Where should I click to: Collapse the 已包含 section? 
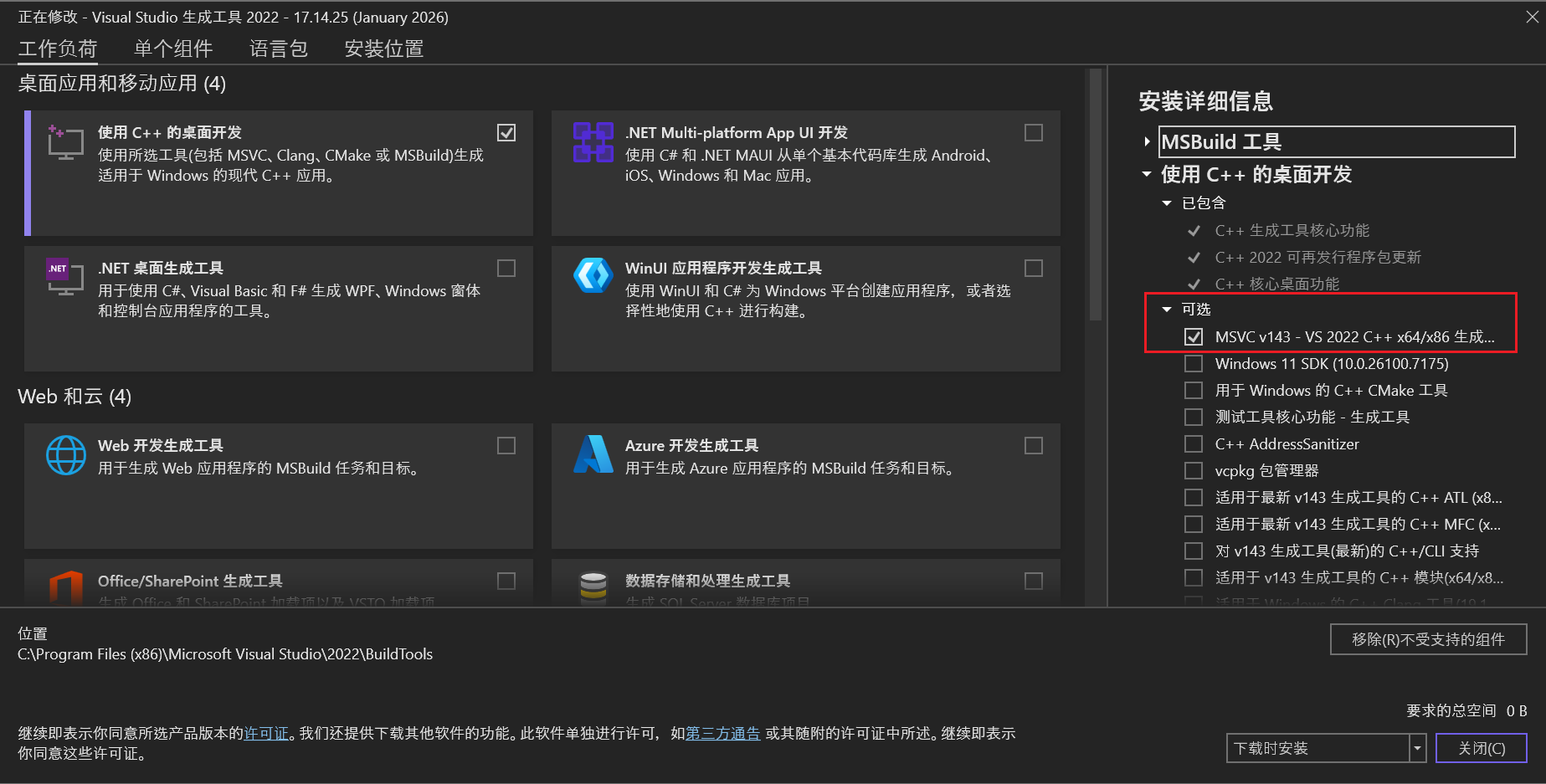click(x=1167, y=203)
